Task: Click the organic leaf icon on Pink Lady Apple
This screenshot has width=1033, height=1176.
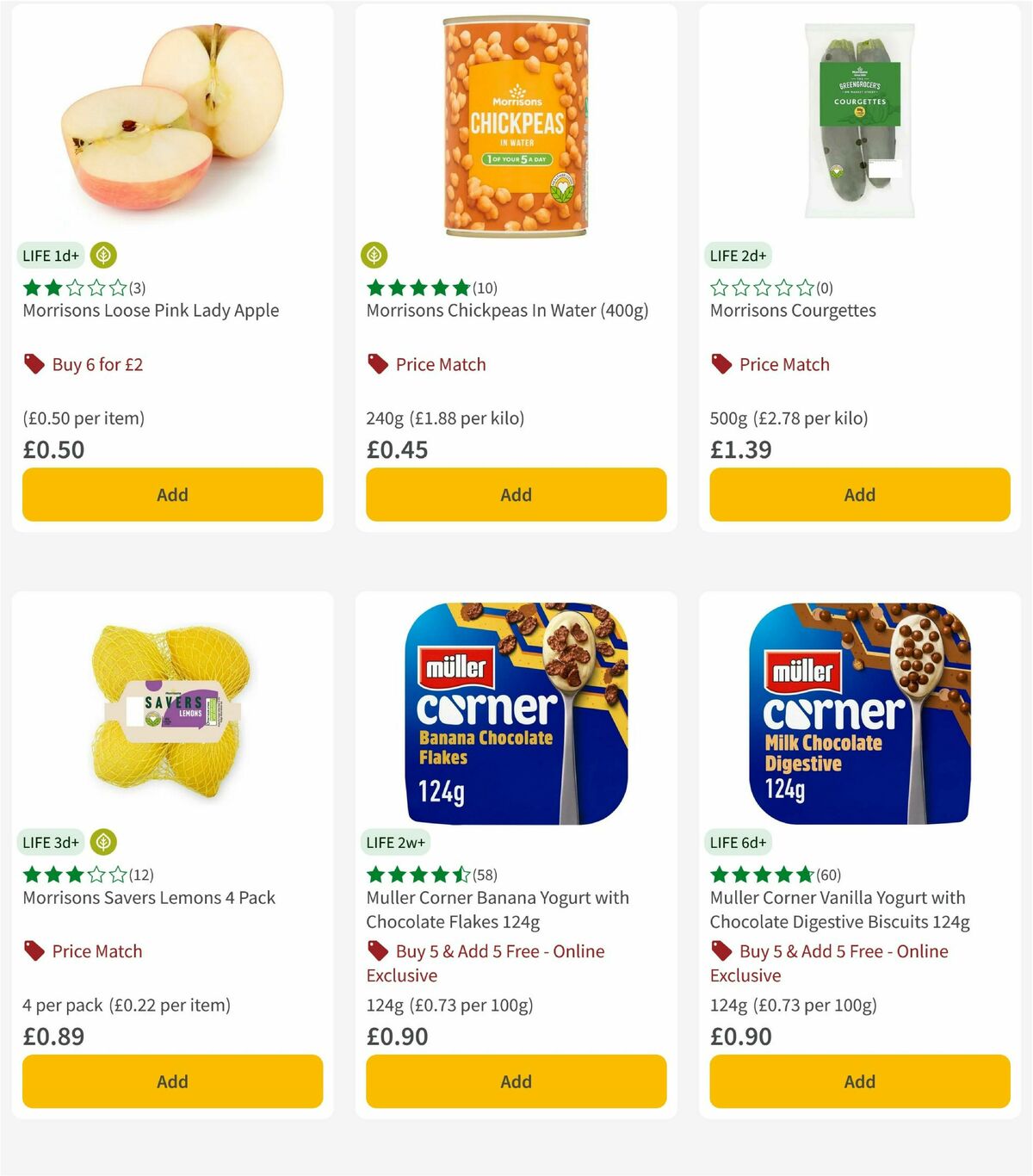Action: coord(105,255)
